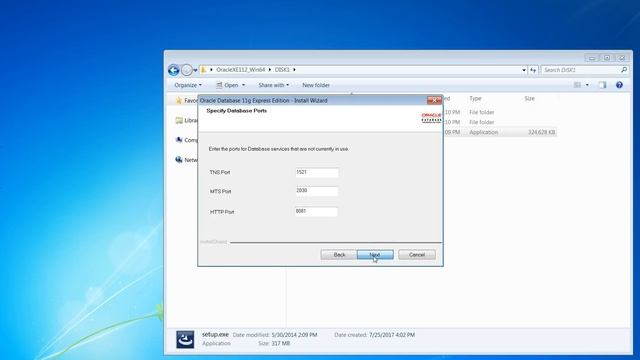Refresh the Explorer folder view
Viewport: 640px width, 360px height.
[533, 70]
